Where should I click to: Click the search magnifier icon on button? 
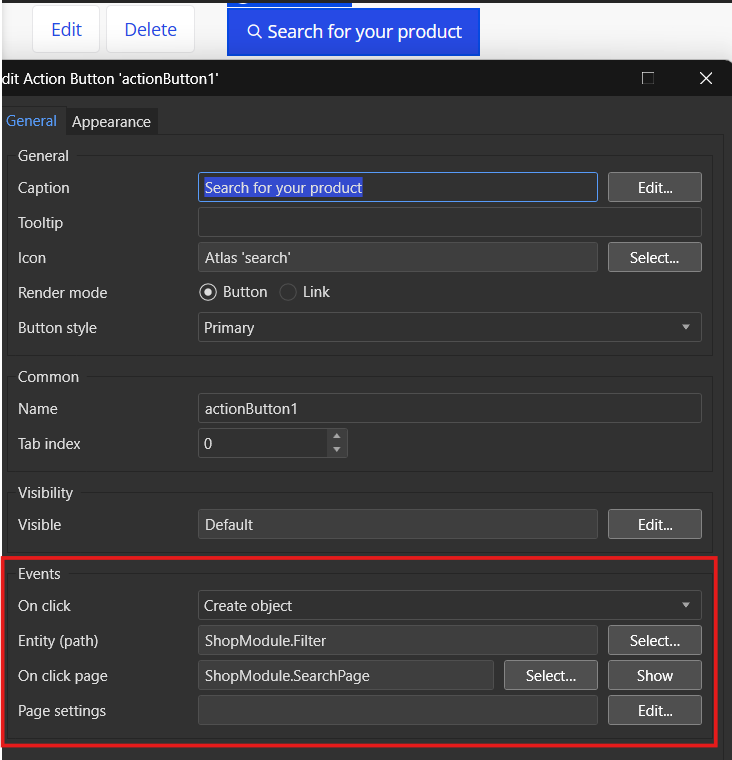tap(255, 32)
